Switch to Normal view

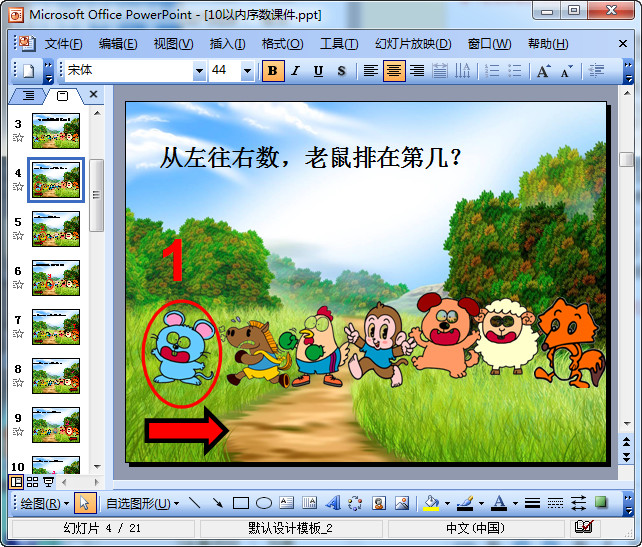[x=16, y=482]
